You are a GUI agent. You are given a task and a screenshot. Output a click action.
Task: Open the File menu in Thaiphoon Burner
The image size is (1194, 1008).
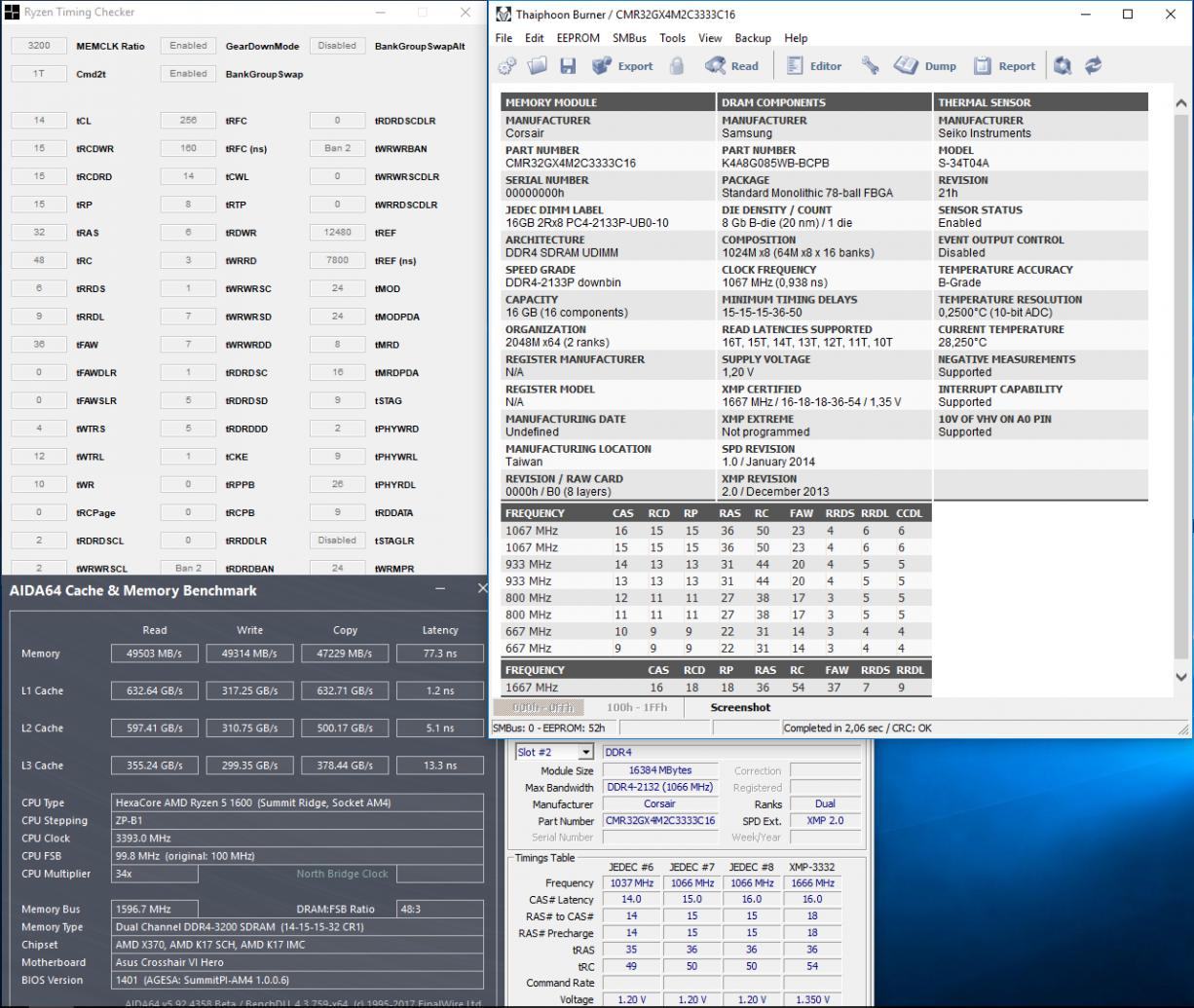coord(504,38)
